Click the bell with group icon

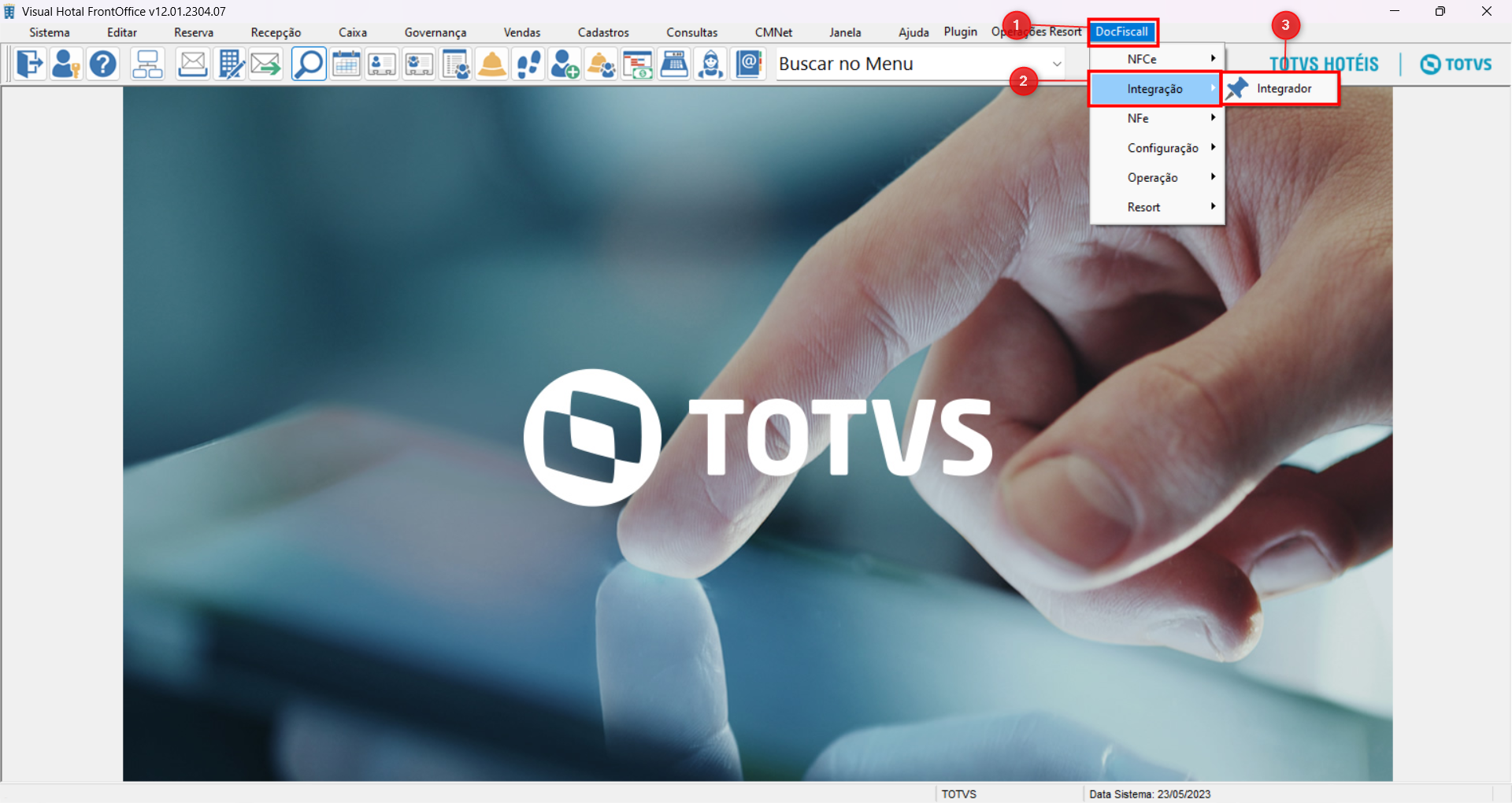pyautogui.click(x=602, y=64)
